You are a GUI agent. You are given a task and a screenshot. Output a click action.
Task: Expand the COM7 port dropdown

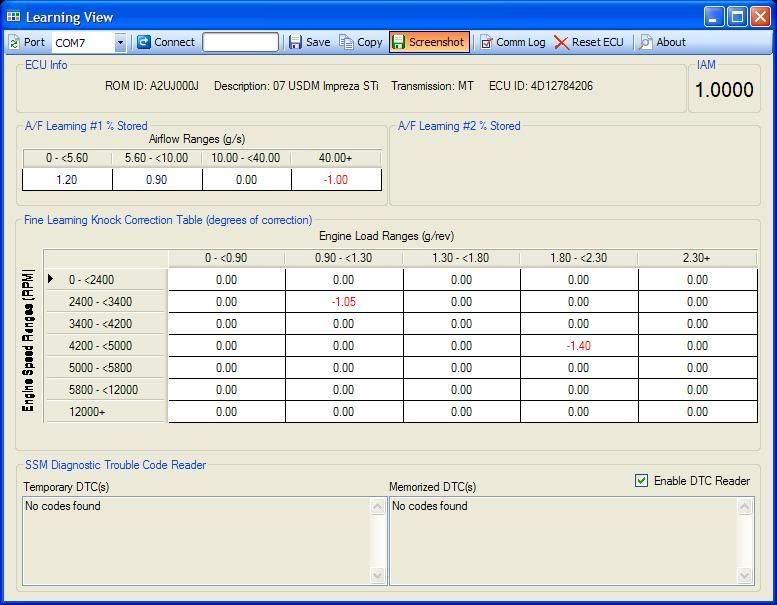point(120,43)
